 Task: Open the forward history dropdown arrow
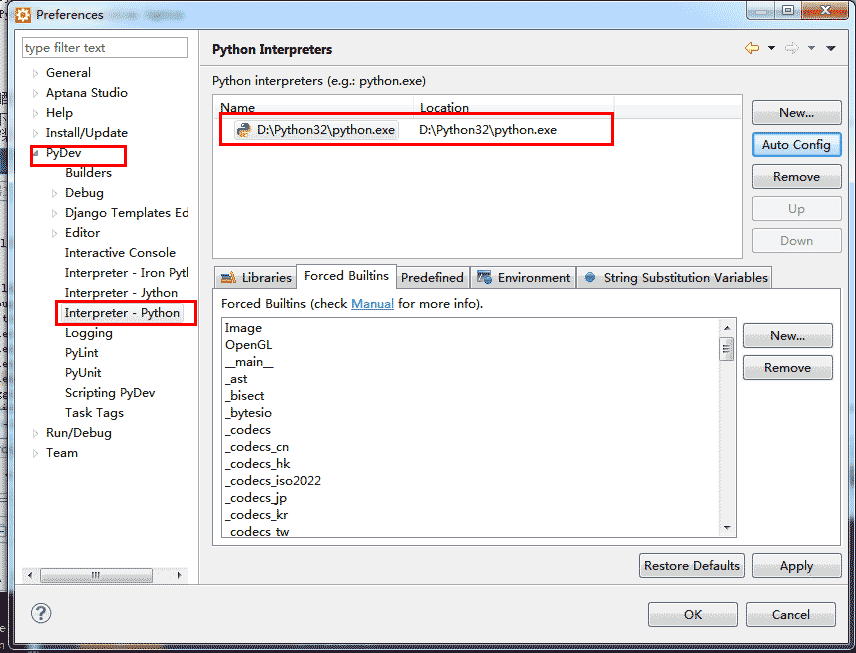[x=812, y=48]
